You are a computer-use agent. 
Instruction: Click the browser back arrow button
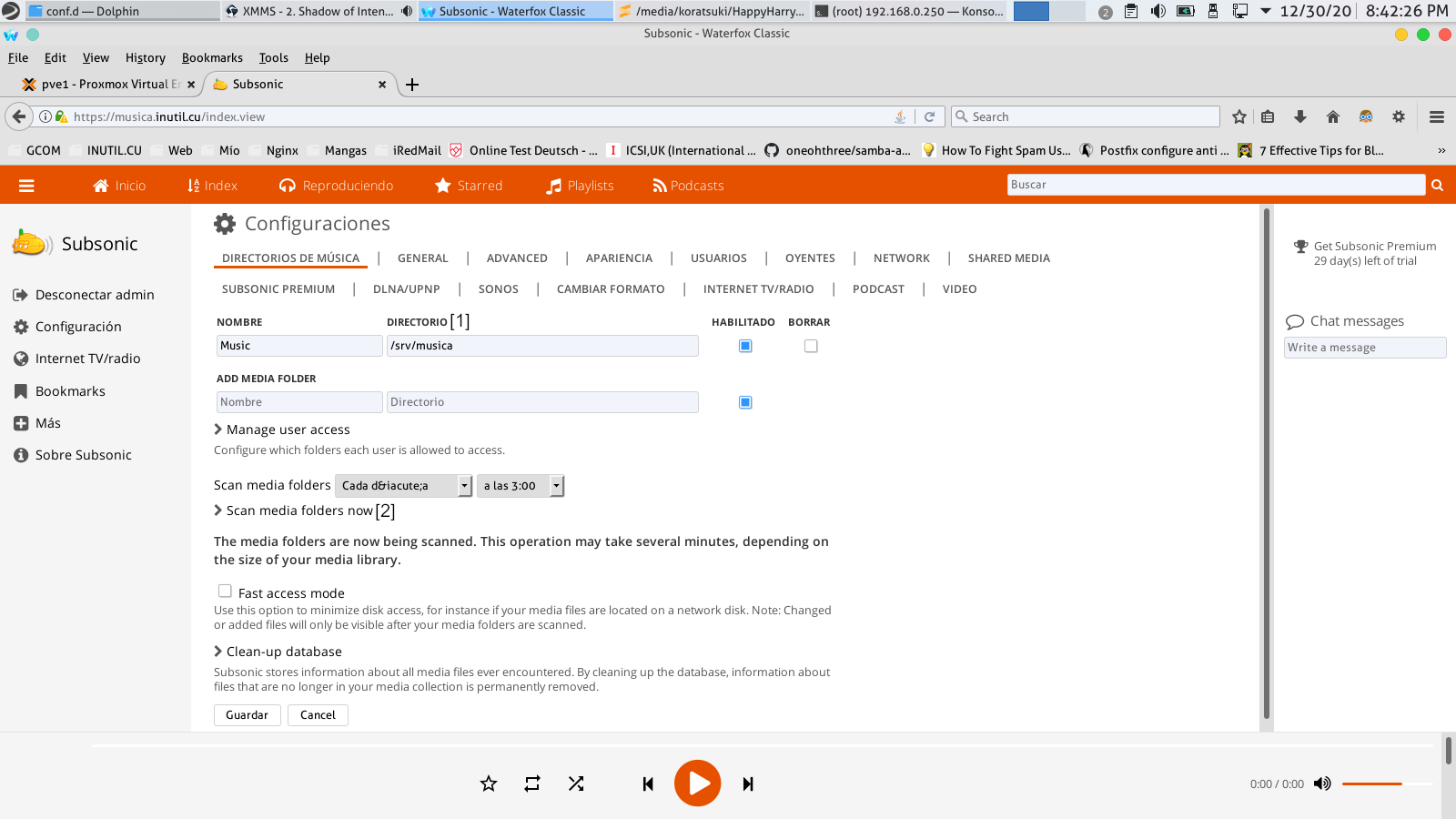click(19, 116)
